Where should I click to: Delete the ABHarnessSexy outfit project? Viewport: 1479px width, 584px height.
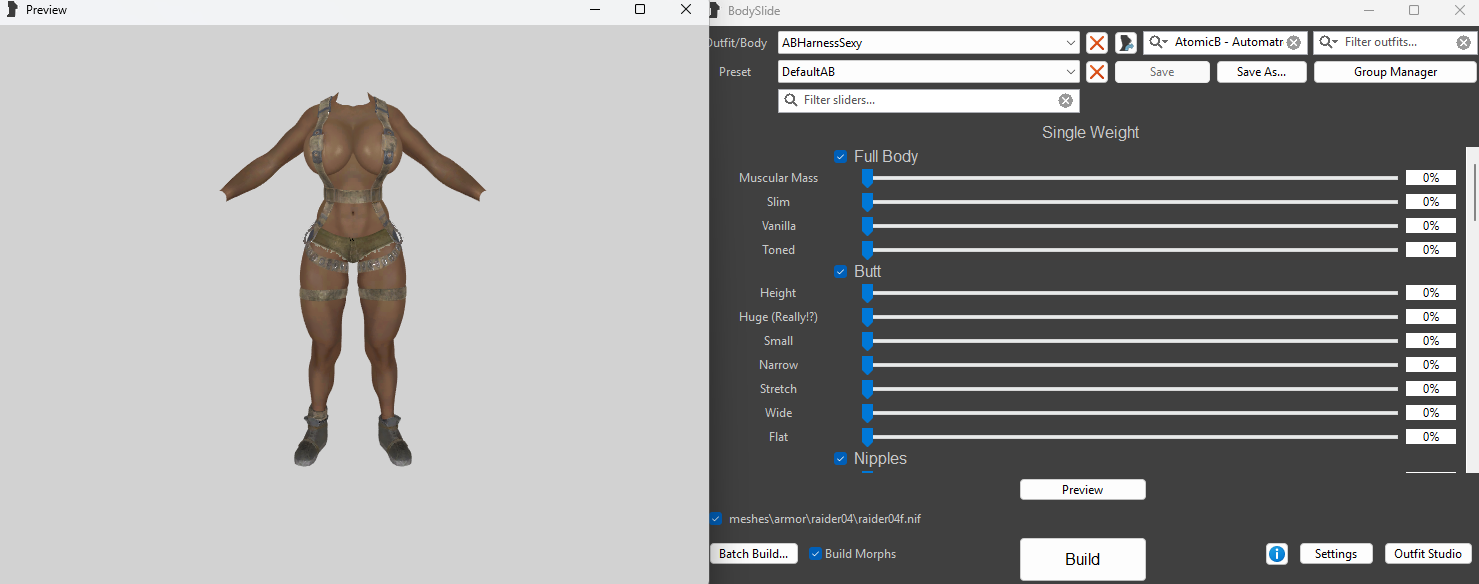coord(1097,43)
